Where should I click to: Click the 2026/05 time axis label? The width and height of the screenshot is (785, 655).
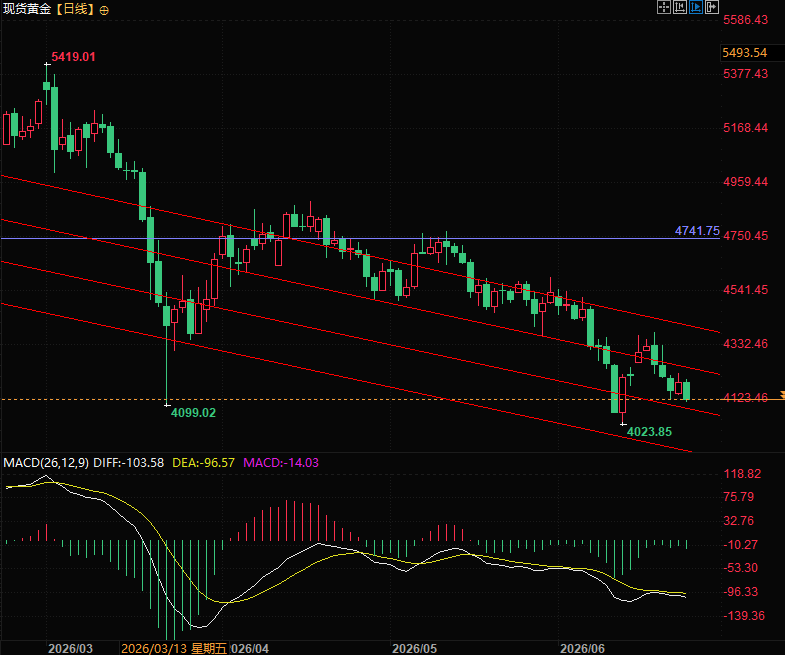pos(415,648)
